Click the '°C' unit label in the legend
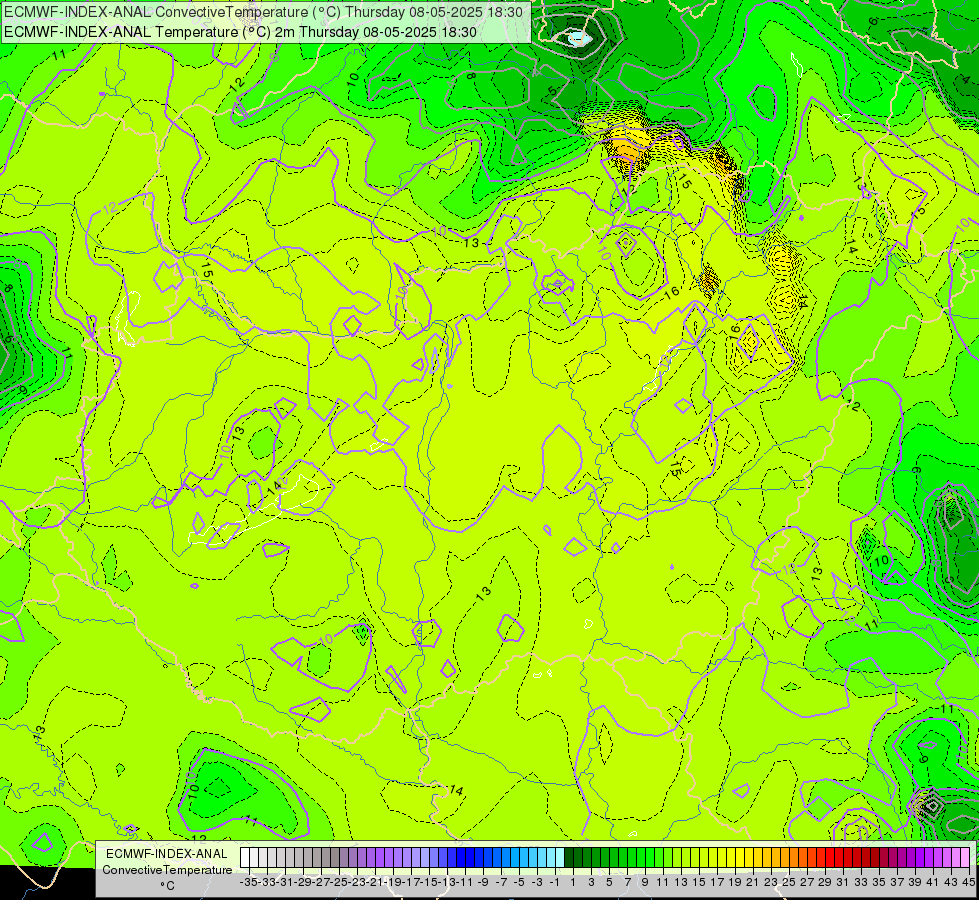 point(167,886)
